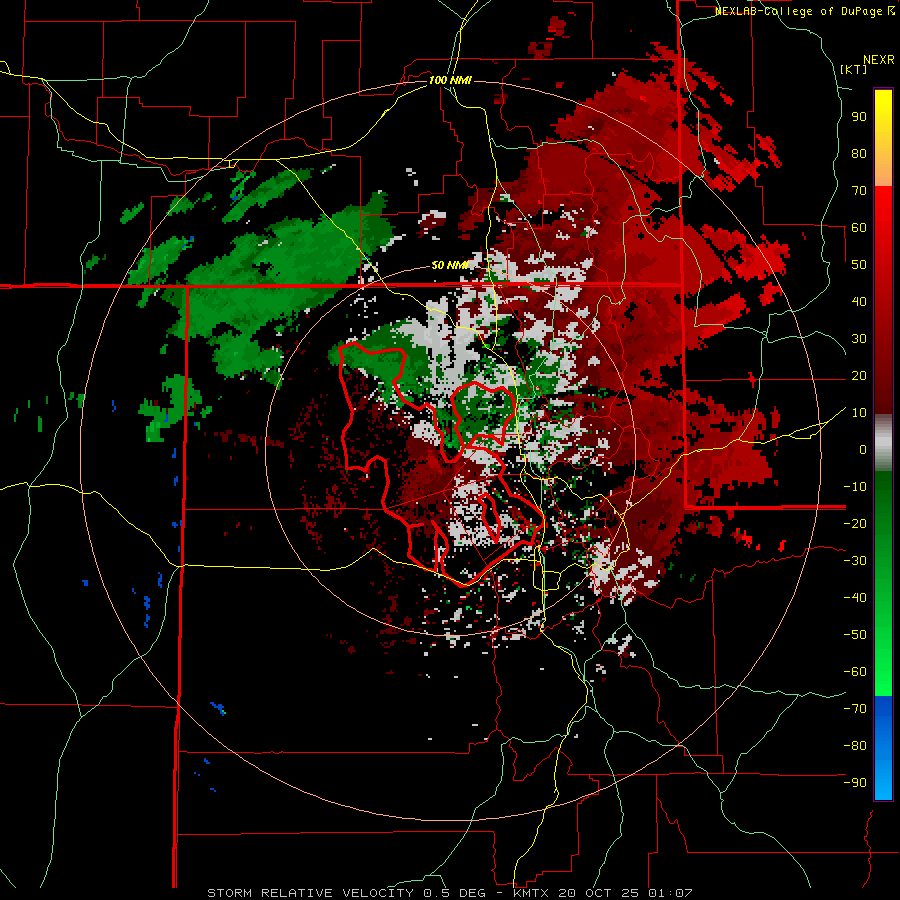Click the 60 value on the velocity scale
Image resolution: width=900 pixels, height=900 pixels.
coord(859,227)
